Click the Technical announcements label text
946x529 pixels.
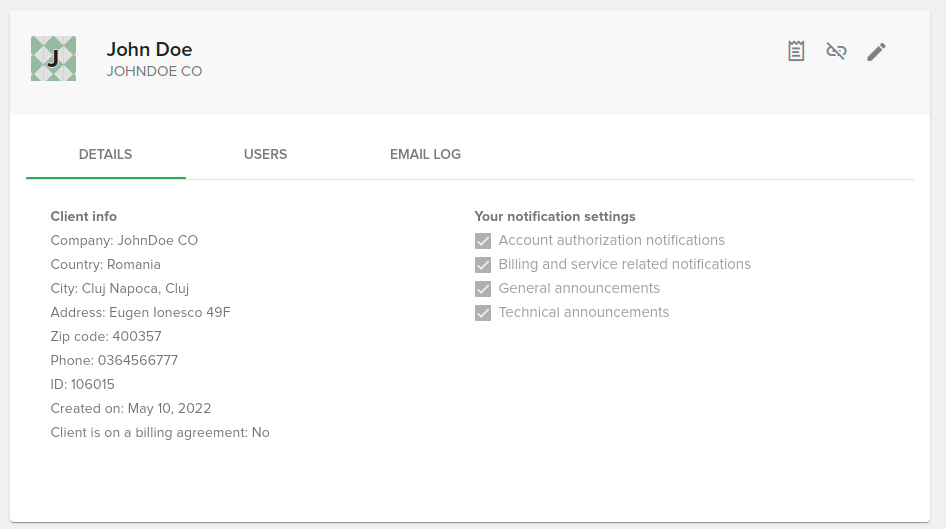tap(583, 312)
